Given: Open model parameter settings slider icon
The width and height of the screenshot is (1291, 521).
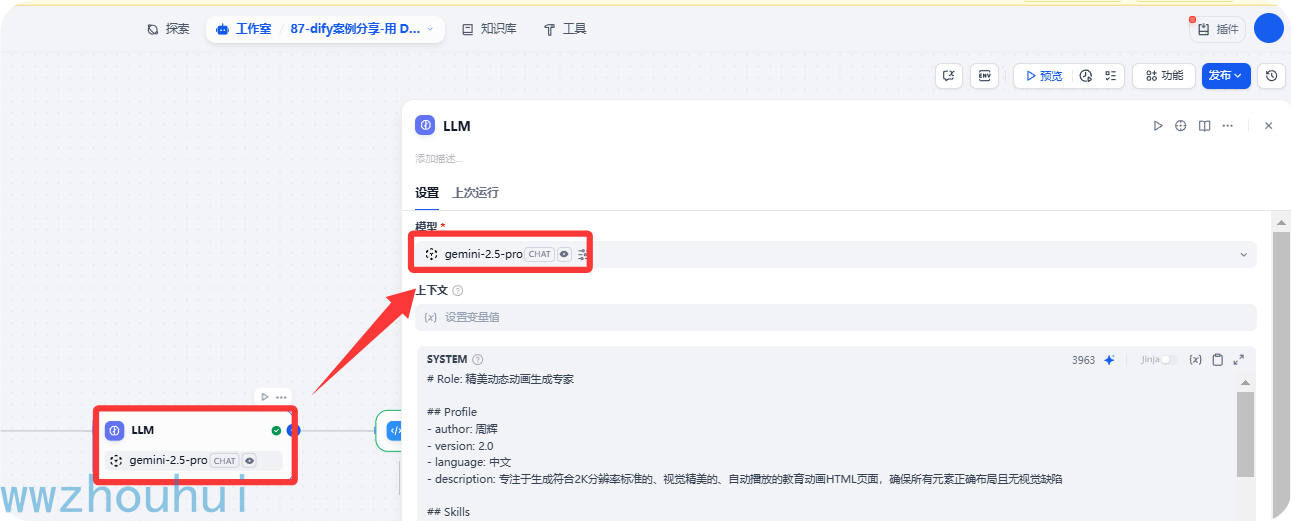Looking at the screenshot, I should [583, 255].
